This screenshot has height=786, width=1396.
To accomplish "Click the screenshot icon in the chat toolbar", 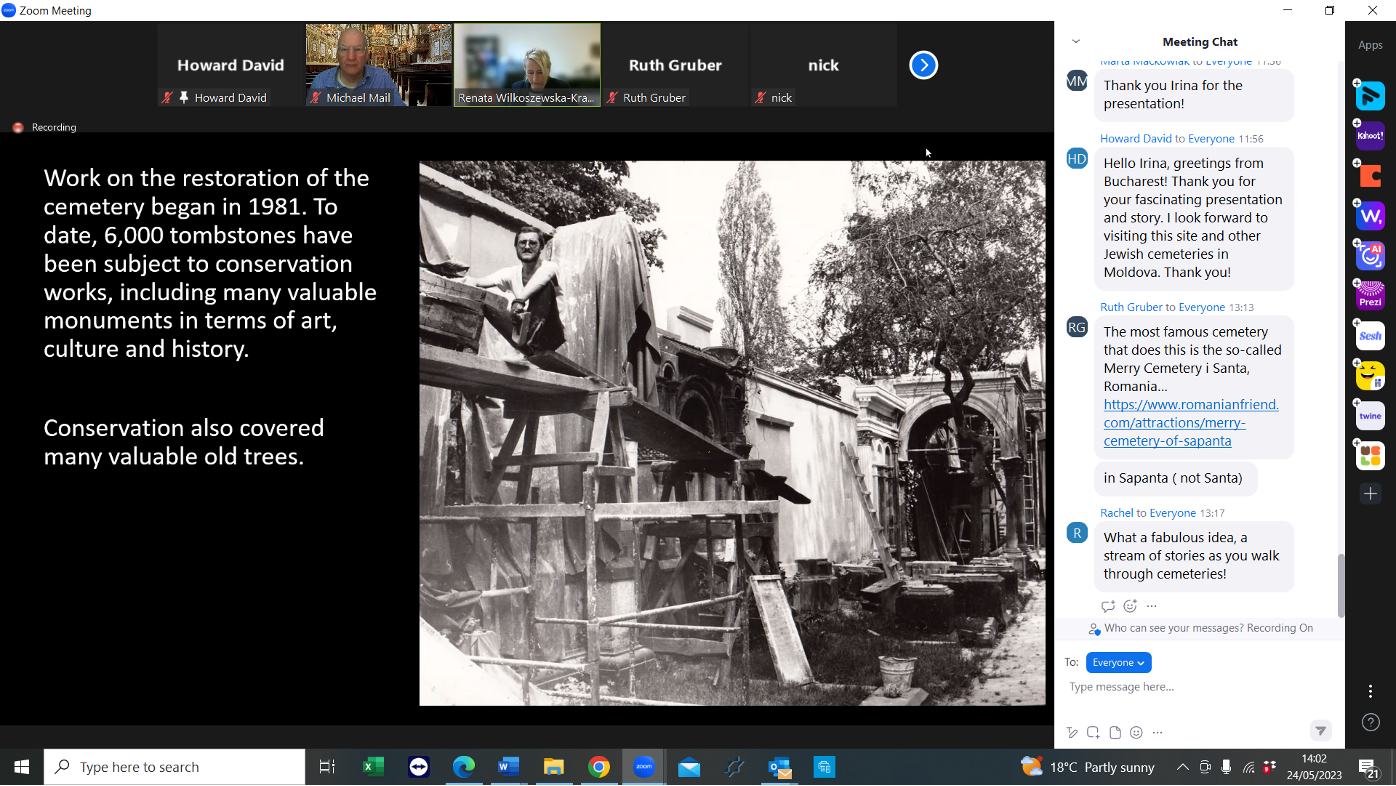I will pyautogui.click(x=1093, y=732).
